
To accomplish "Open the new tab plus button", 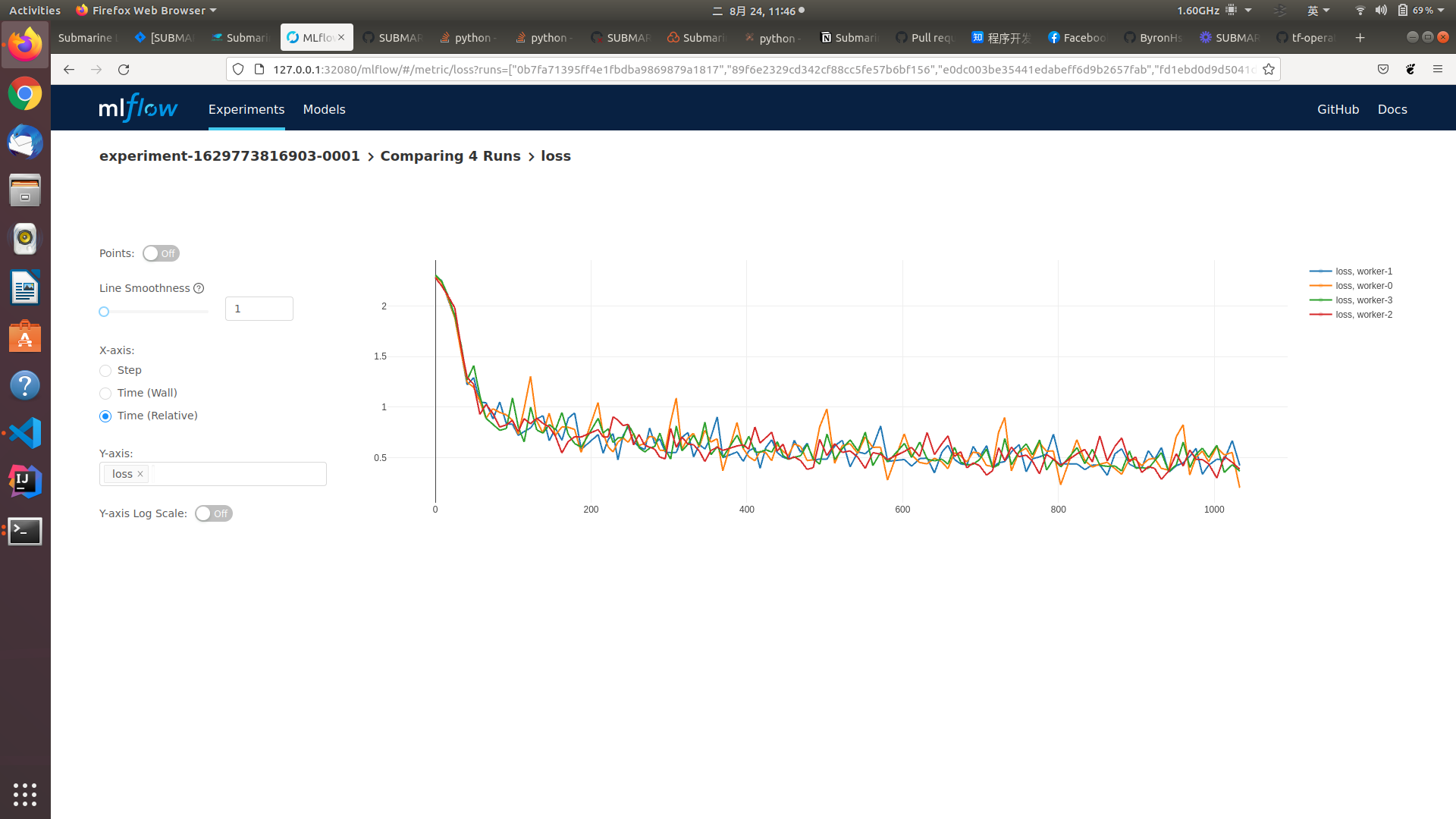I will 1360,37.
